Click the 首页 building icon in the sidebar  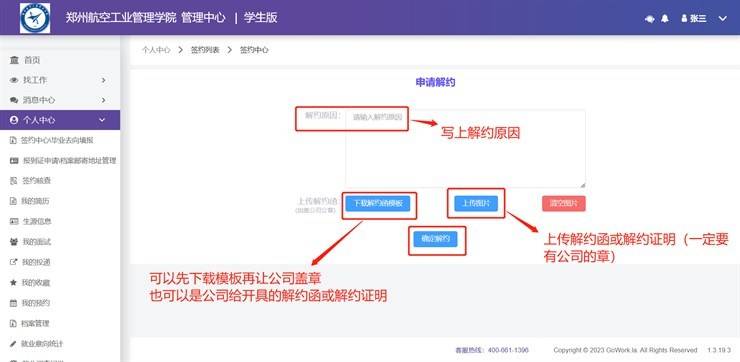[x=15, y=60]
